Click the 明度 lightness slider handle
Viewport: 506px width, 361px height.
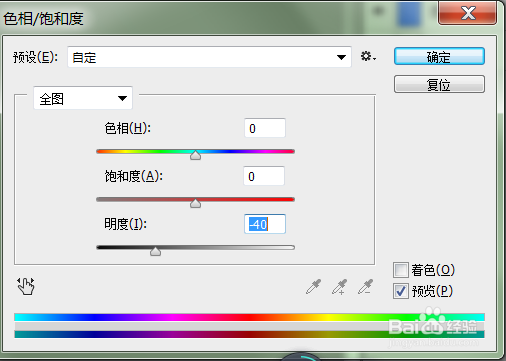click(155, 251)
